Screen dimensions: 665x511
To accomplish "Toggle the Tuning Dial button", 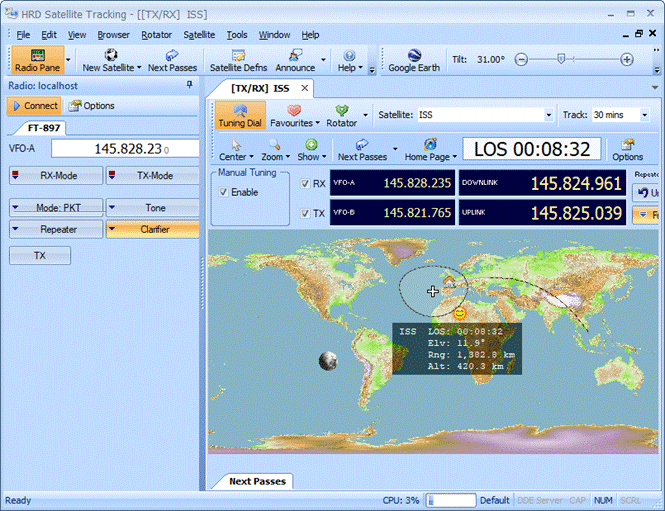I will click(x=240, y=115).
